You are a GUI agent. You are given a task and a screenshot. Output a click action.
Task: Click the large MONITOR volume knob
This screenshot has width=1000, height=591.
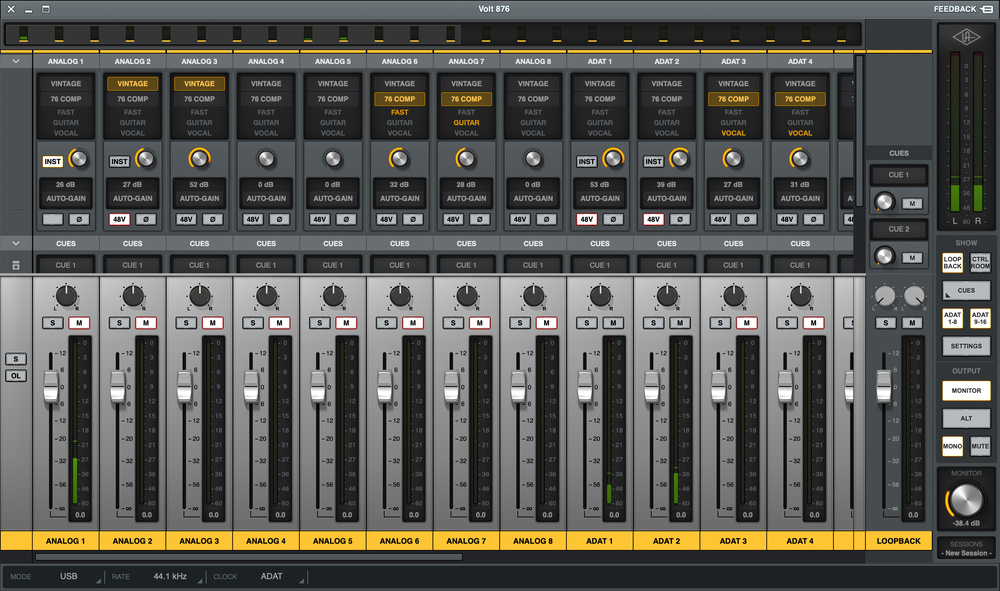[x=966, y=500]
